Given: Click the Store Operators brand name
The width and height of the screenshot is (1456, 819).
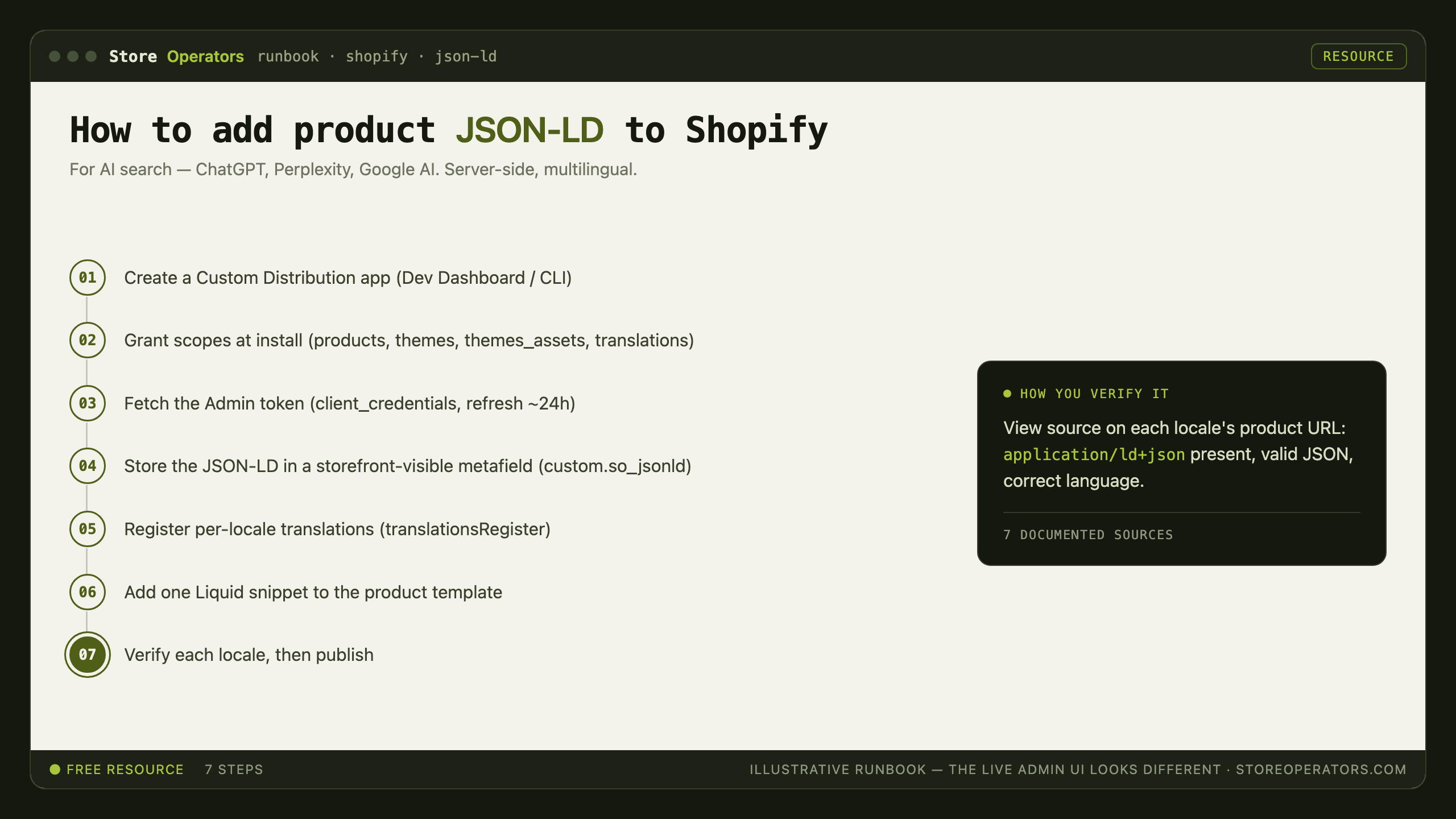Looking at the screenshot, I should point(176,56).
